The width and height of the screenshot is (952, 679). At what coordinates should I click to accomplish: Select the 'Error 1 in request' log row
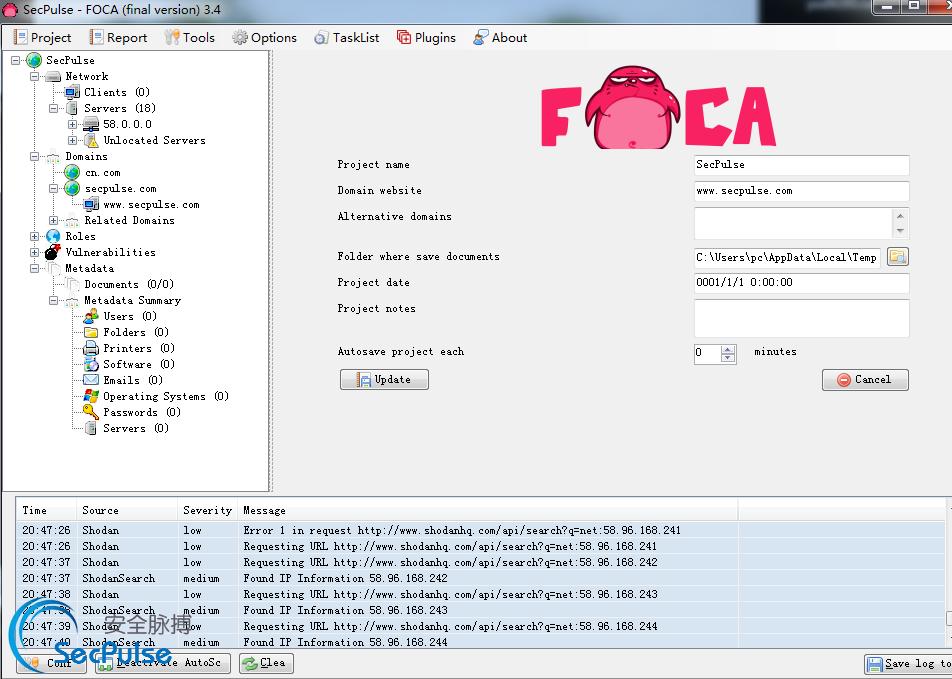480,530
